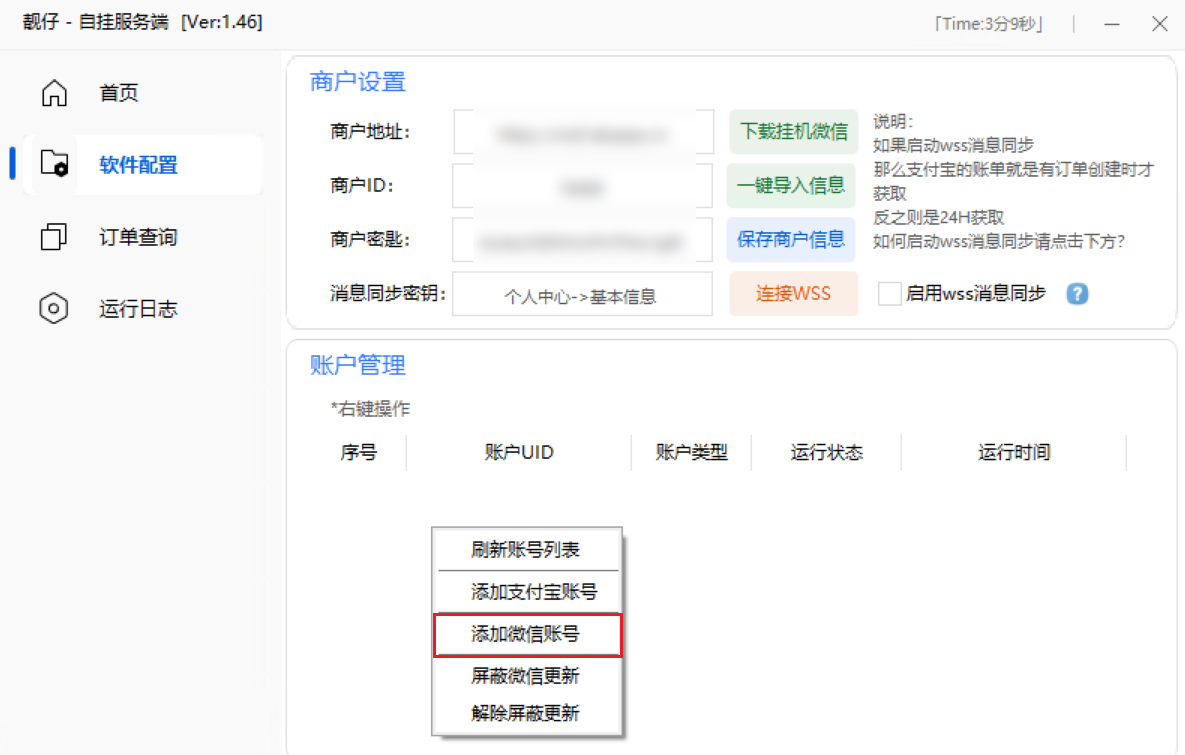Click the 保存商户信息 button
Viewport: 1185px width, 755px height.
click(x=791, y=240)
